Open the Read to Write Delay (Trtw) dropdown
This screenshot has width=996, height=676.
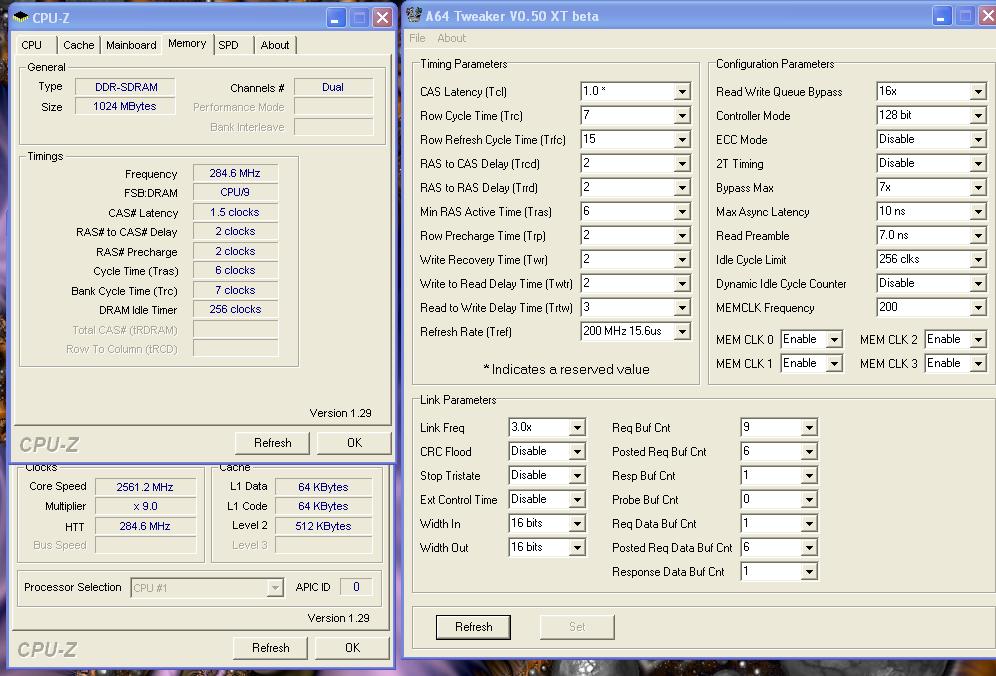682,308
